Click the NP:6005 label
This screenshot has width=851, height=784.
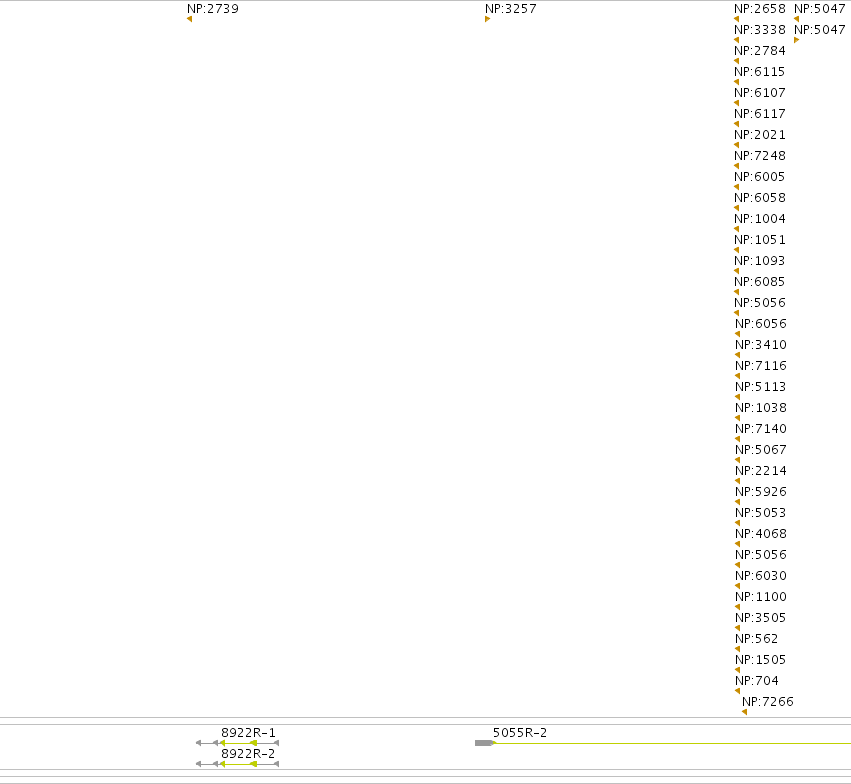(x=760, y=177)
